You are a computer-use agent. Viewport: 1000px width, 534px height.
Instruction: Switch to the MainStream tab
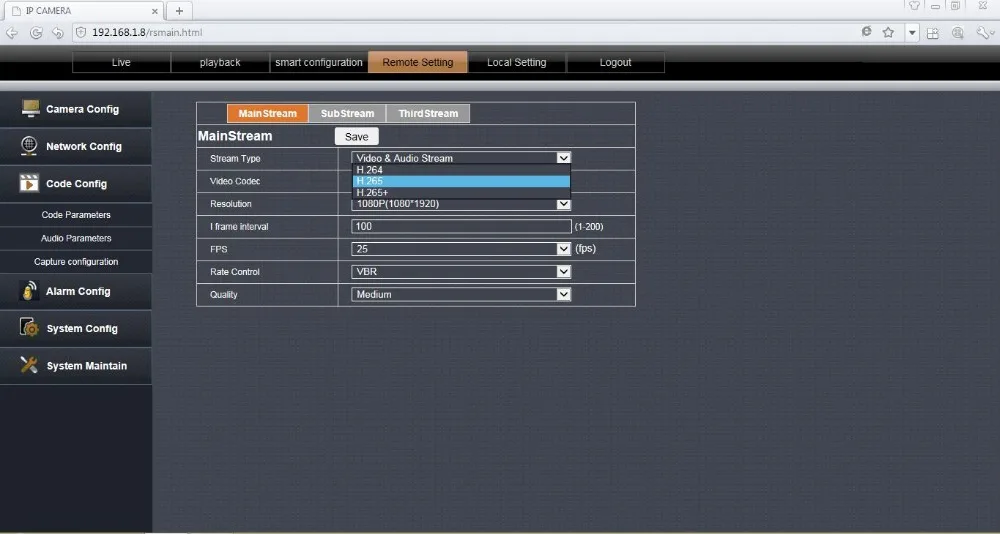(268, 114)
